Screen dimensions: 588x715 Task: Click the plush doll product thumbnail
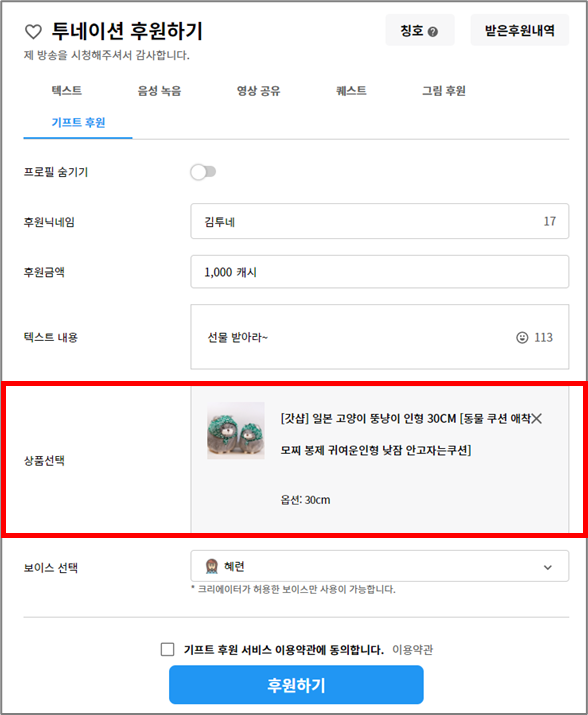tap(236, 430)
